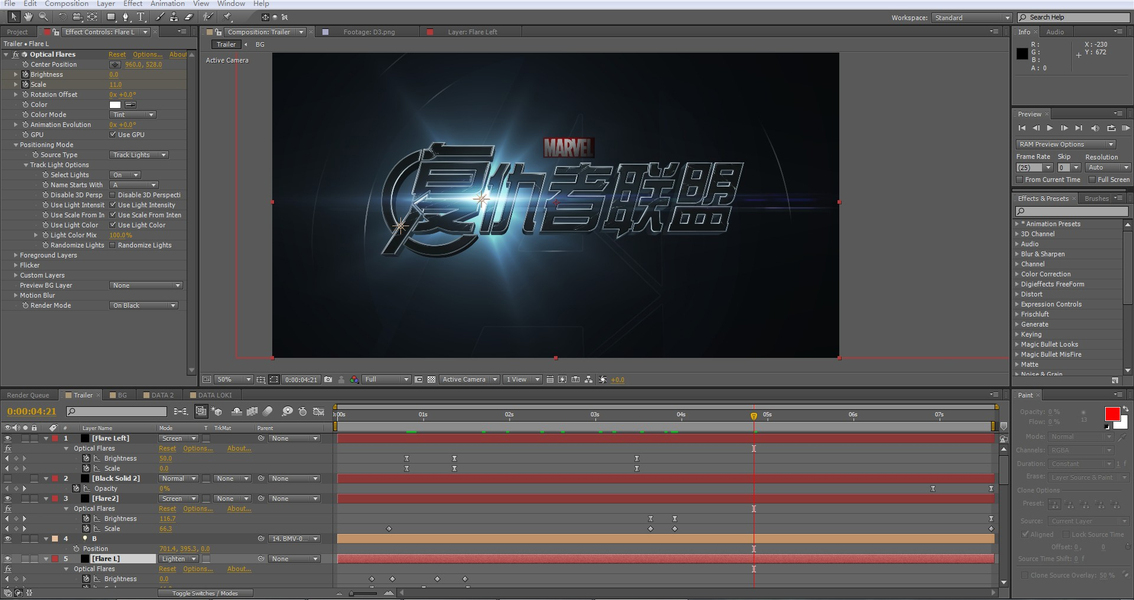Image resolution: width=1134 pixels, height=600 pixels.
Task: Select the Hand tool
Action: tap(28, 16)
